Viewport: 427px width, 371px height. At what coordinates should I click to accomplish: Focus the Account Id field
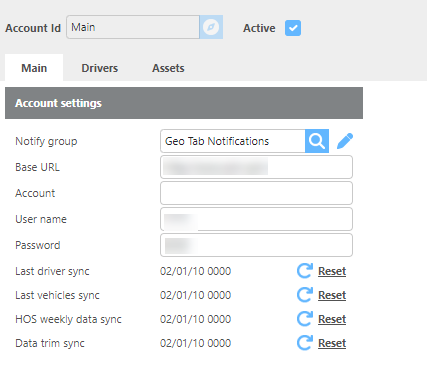[x=133, y=27]
